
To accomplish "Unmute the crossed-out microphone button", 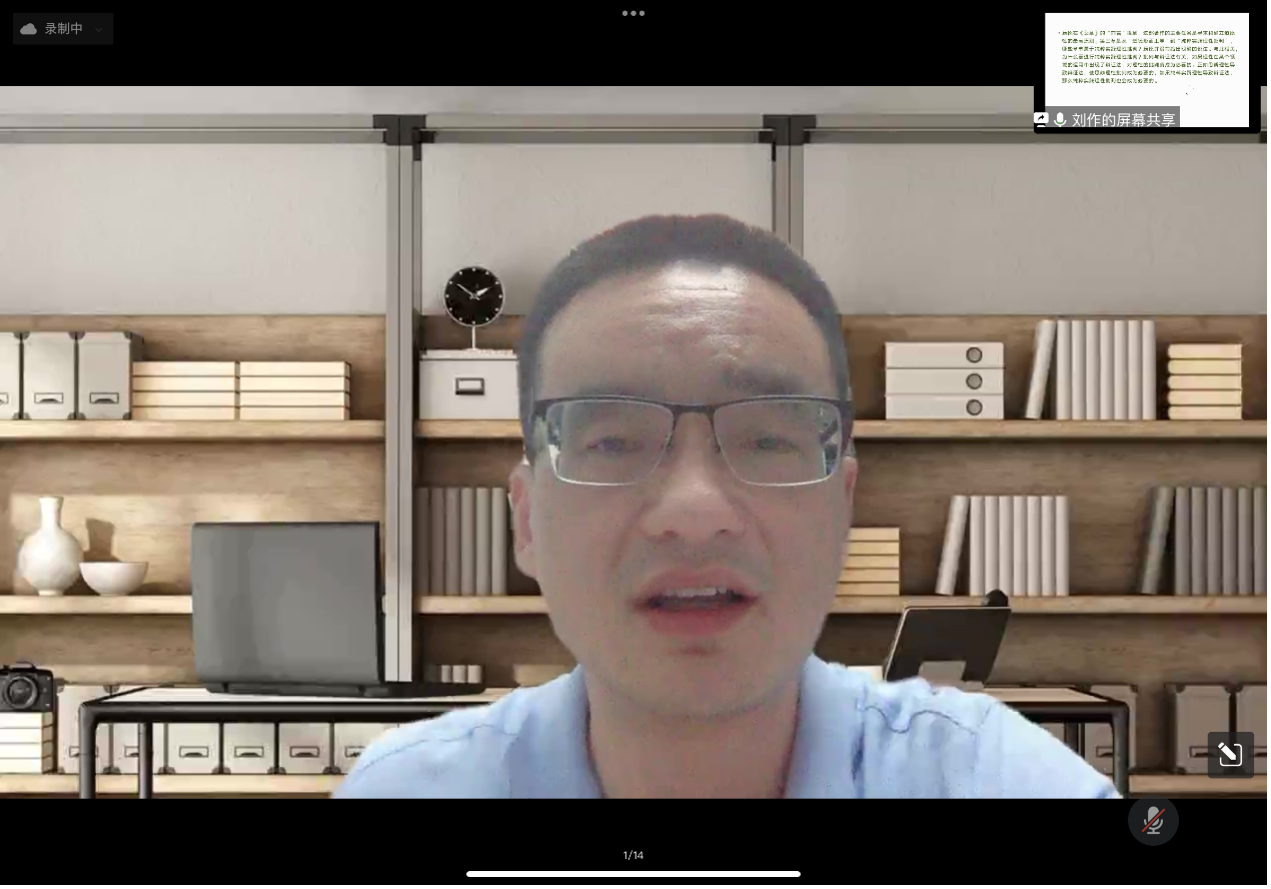I will click(x=1153, y=821).
